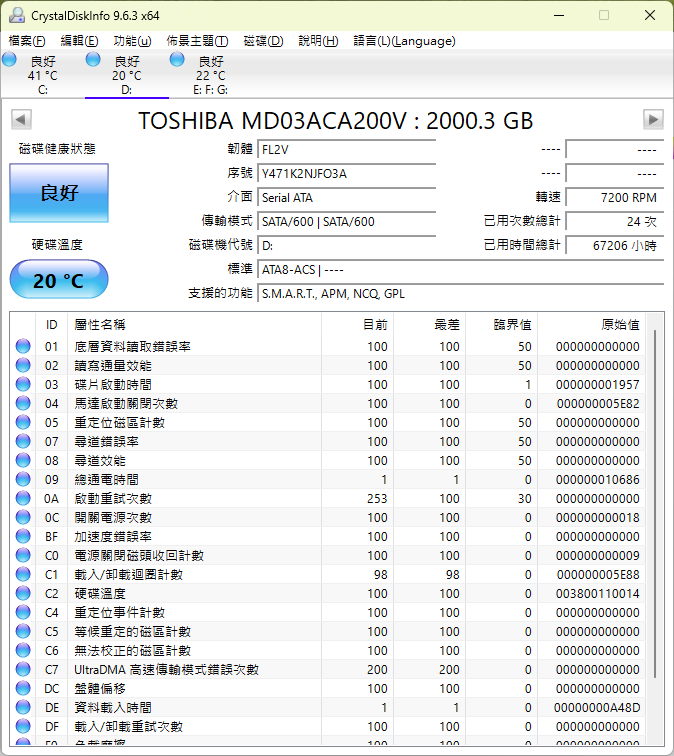Switch to E: F: G: disk tab

pyautogui.click(x=210, y=75)
